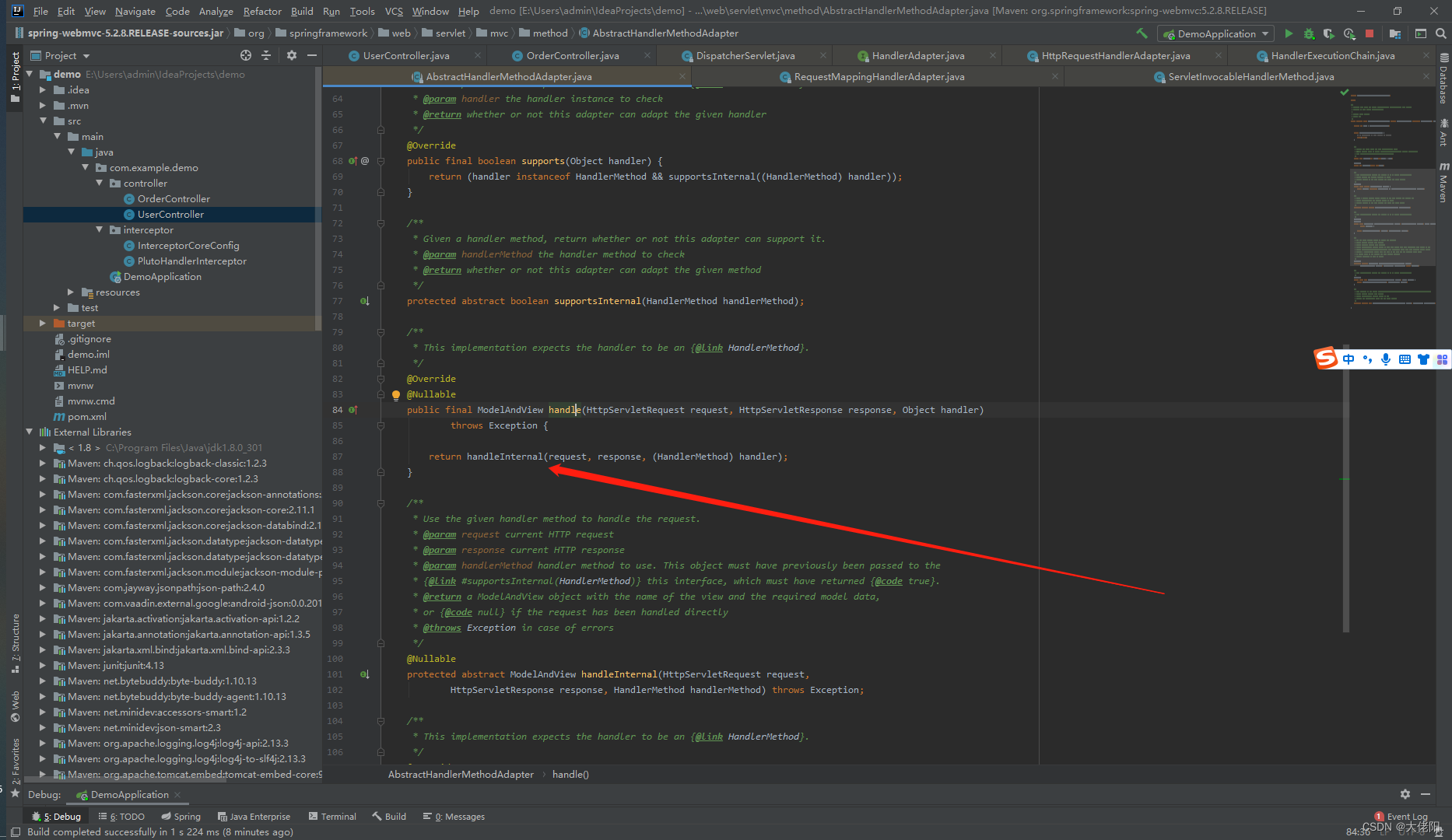Switch to DispatcherServlet.java tab

[x=745, y=55]
